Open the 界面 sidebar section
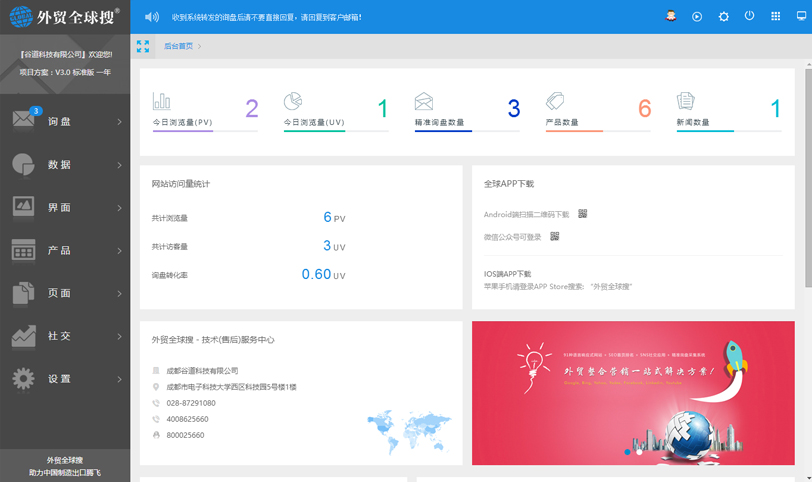Screen dimensions: 812x482 [65, 208]
